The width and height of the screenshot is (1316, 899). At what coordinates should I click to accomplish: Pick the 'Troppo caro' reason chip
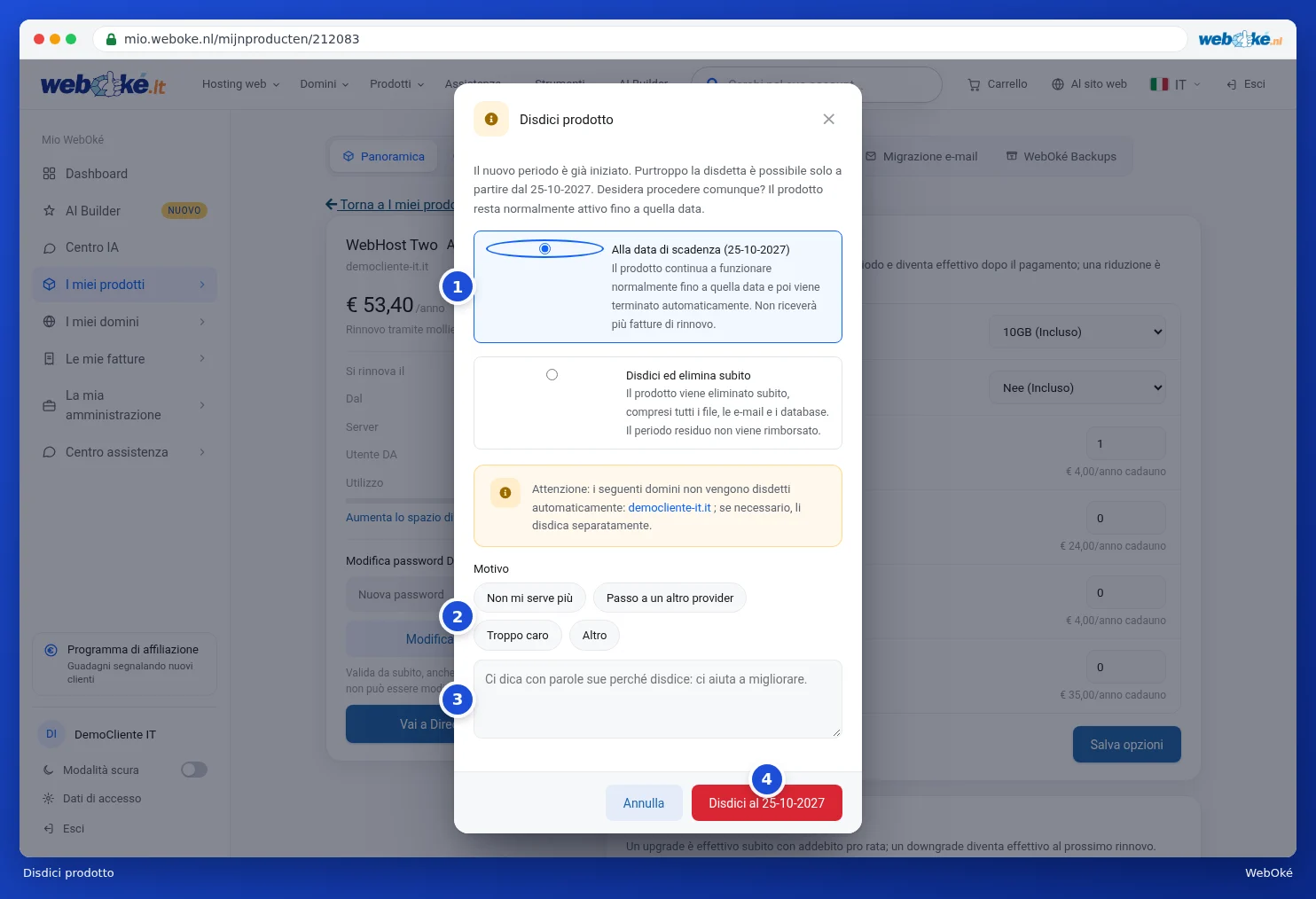pos(518,636)
